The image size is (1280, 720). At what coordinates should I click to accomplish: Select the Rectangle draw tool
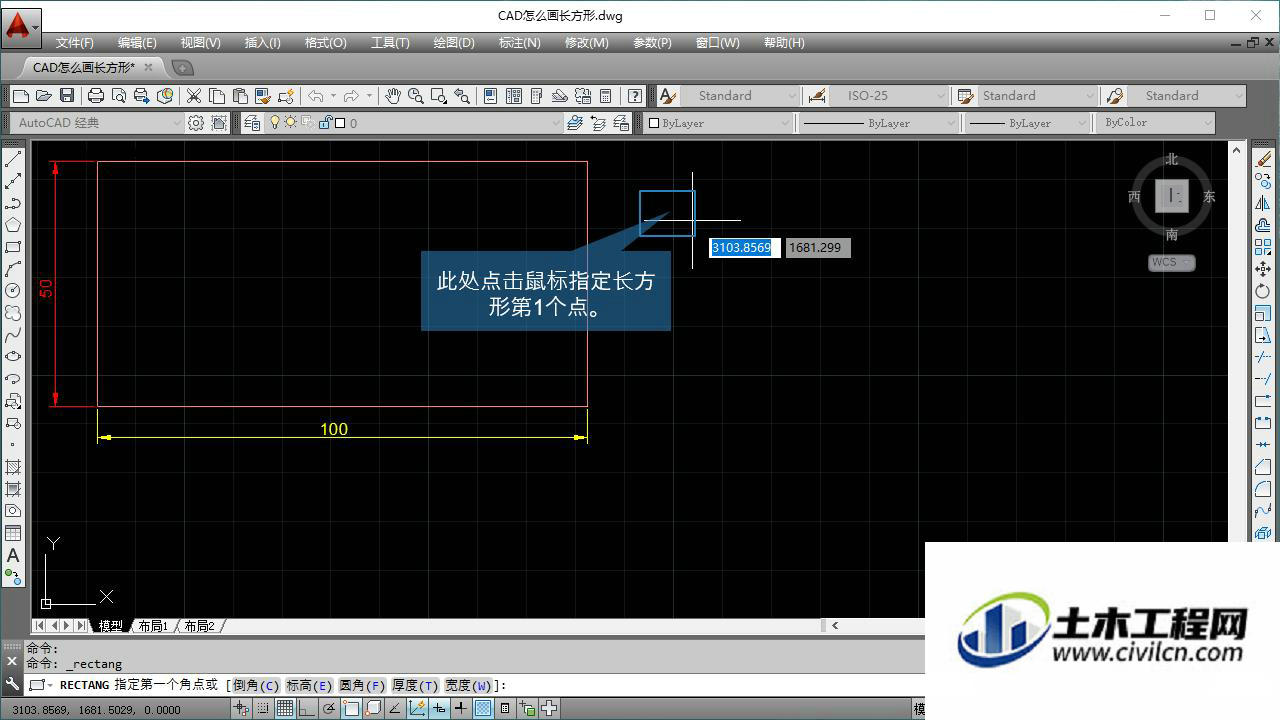[x=13, y=247]
